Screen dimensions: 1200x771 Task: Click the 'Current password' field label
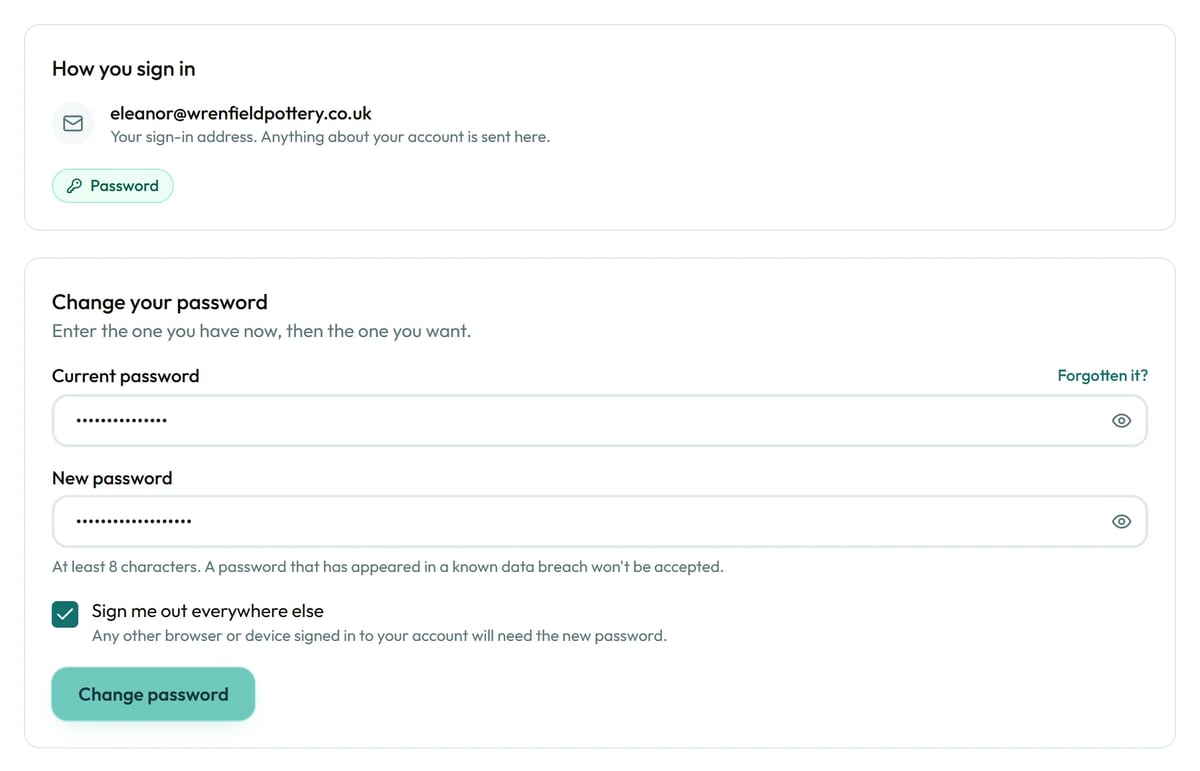[x=125, y=376]
